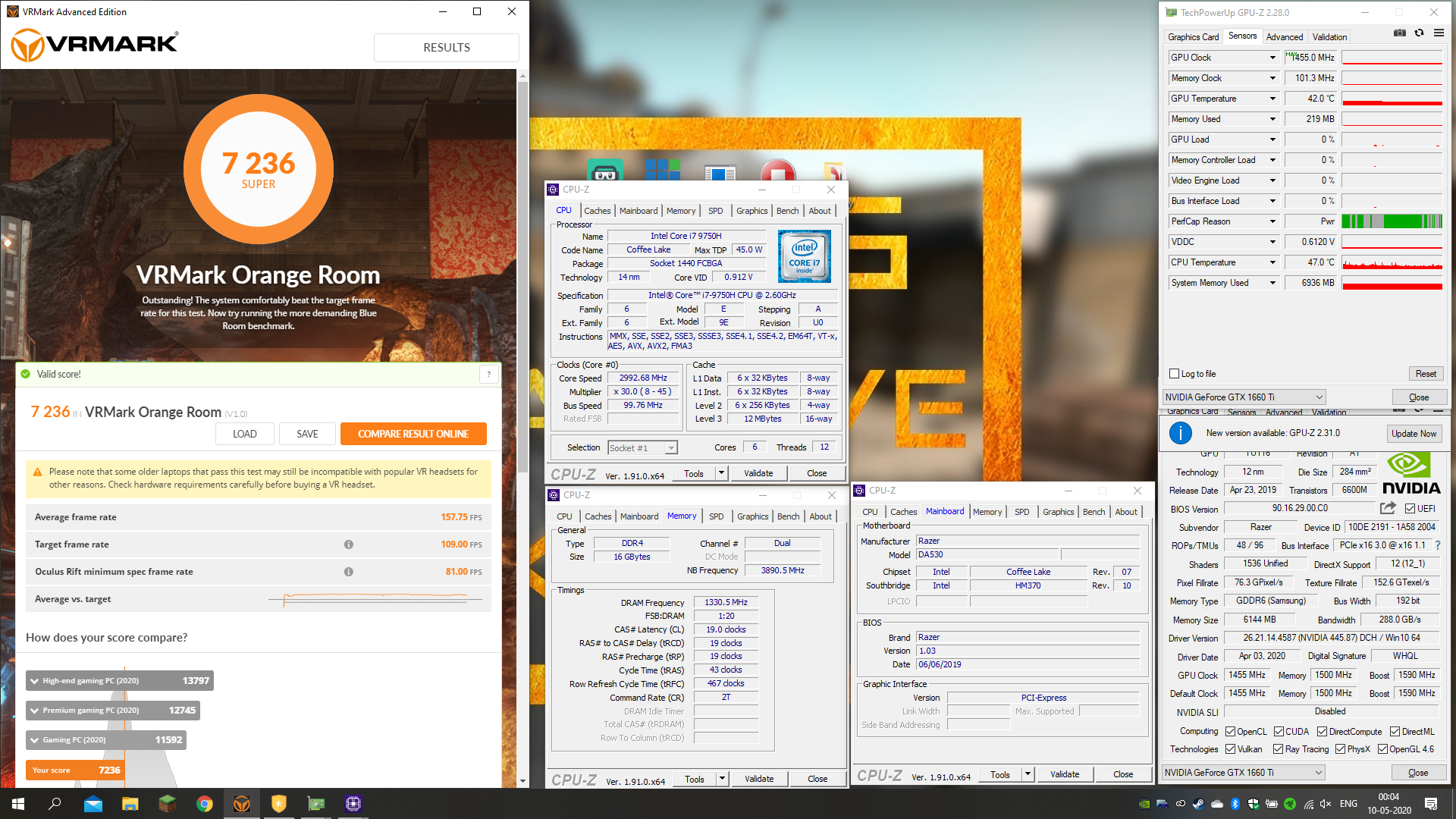Open the PerfCap Reason sensor dropdown
The width and height of the screenshot is (1456, 819).
point(1272,221)
